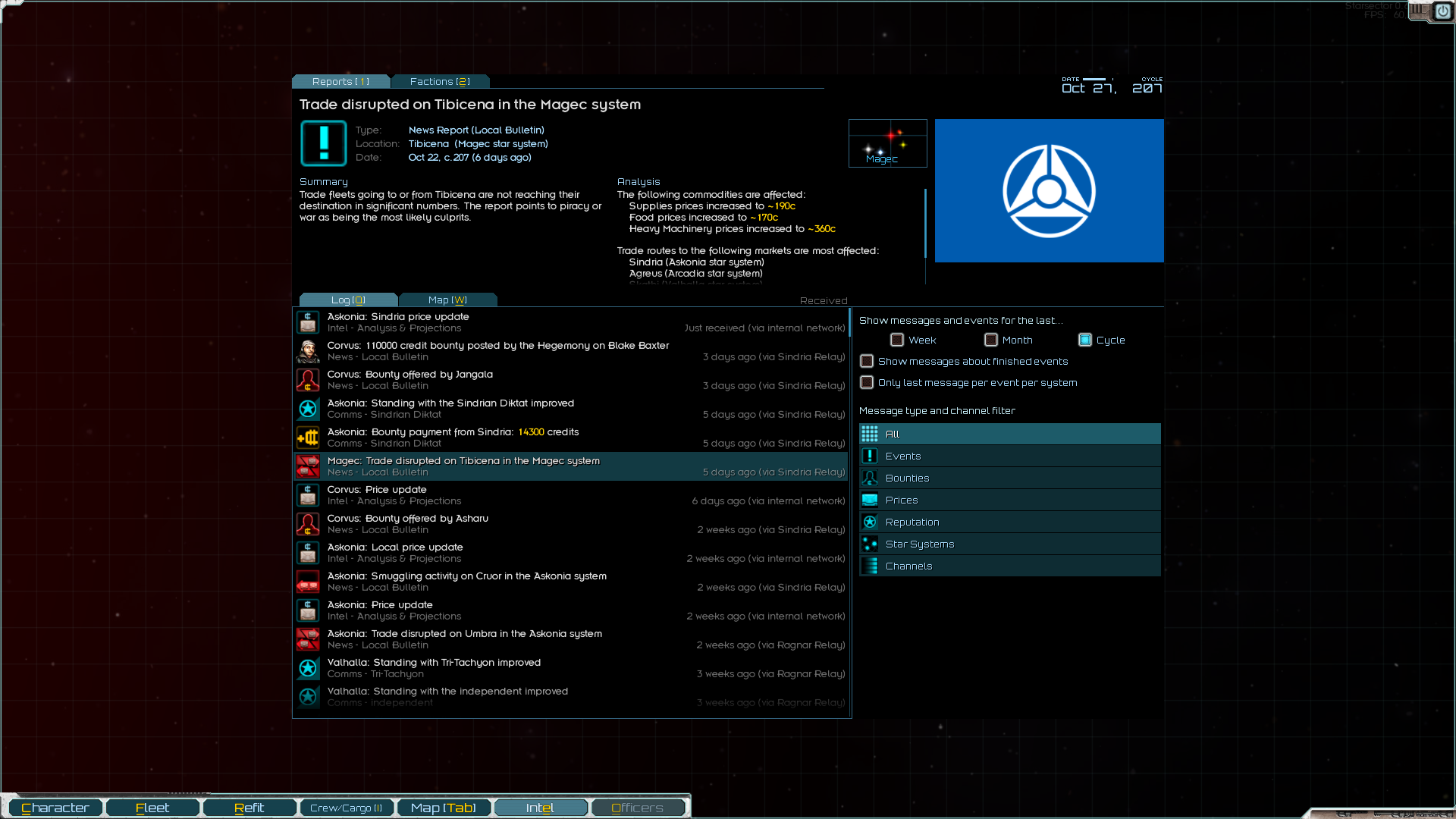This screenshot has width=1456, height=819.
Task: Click the Cruor smuggling activity icon
Action: pyautogui.click(x=308, y=582)
